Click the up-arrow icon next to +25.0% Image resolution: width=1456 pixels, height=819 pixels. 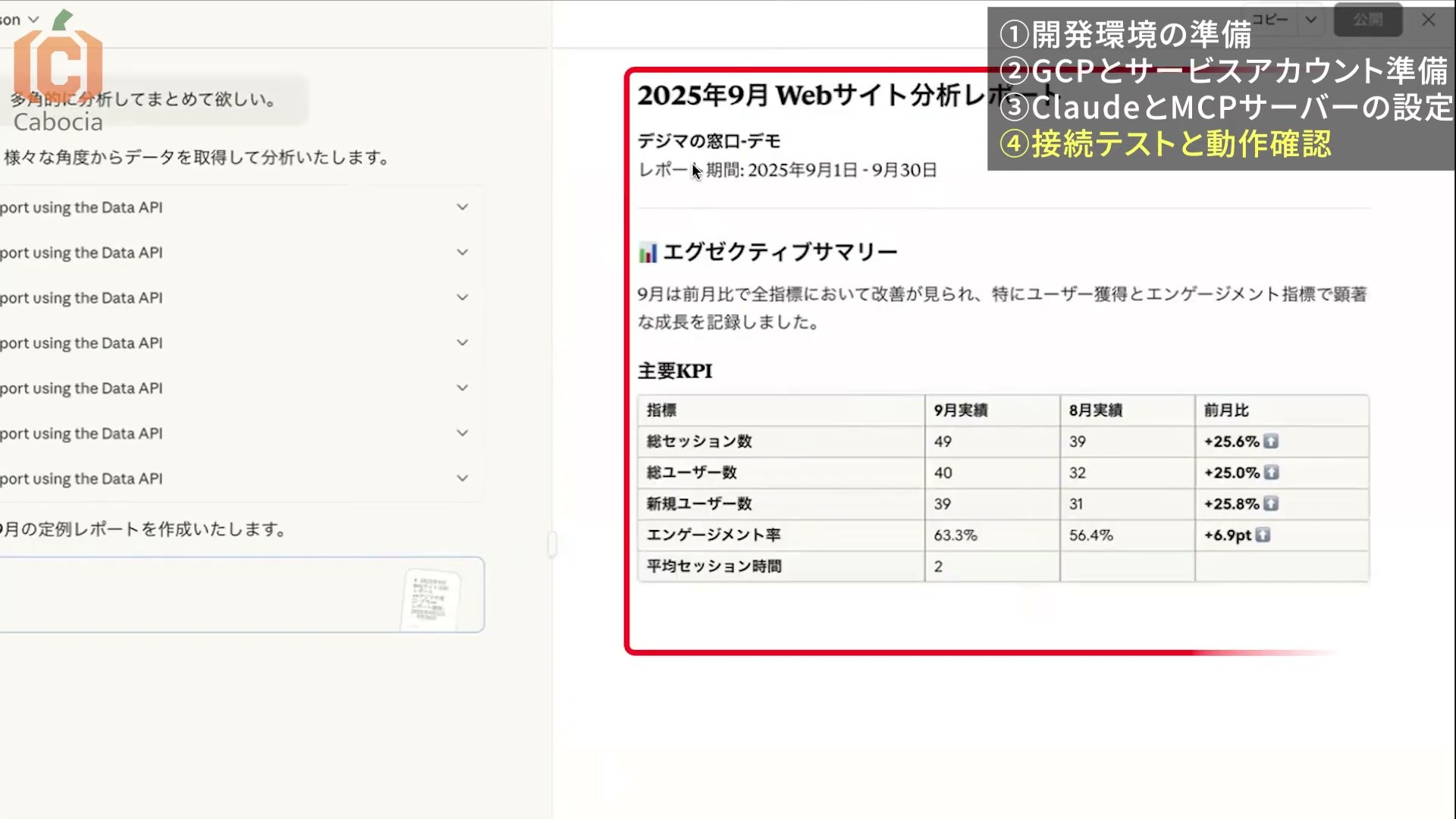[x=1272, y=472]
